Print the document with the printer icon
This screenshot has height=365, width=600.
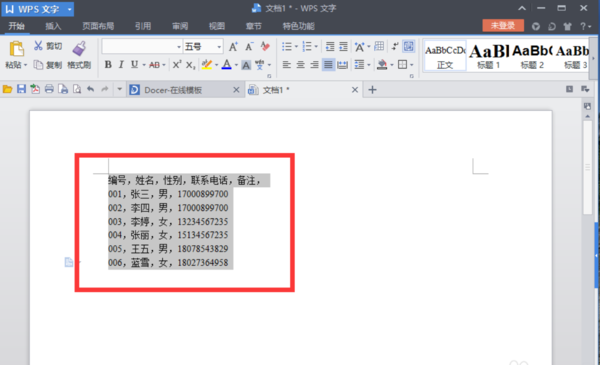(49, 90)
